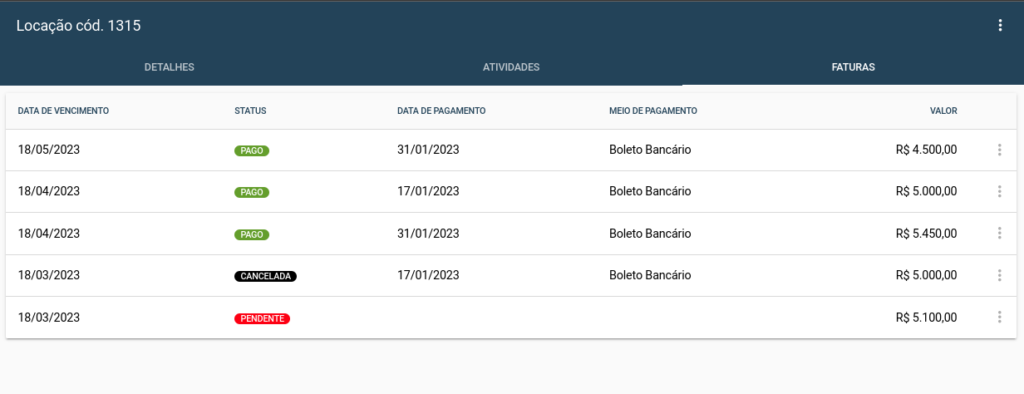Sort by Meio de Pagamento column
The height and width of the screenshot is (394, 1024).
[653, 111]
